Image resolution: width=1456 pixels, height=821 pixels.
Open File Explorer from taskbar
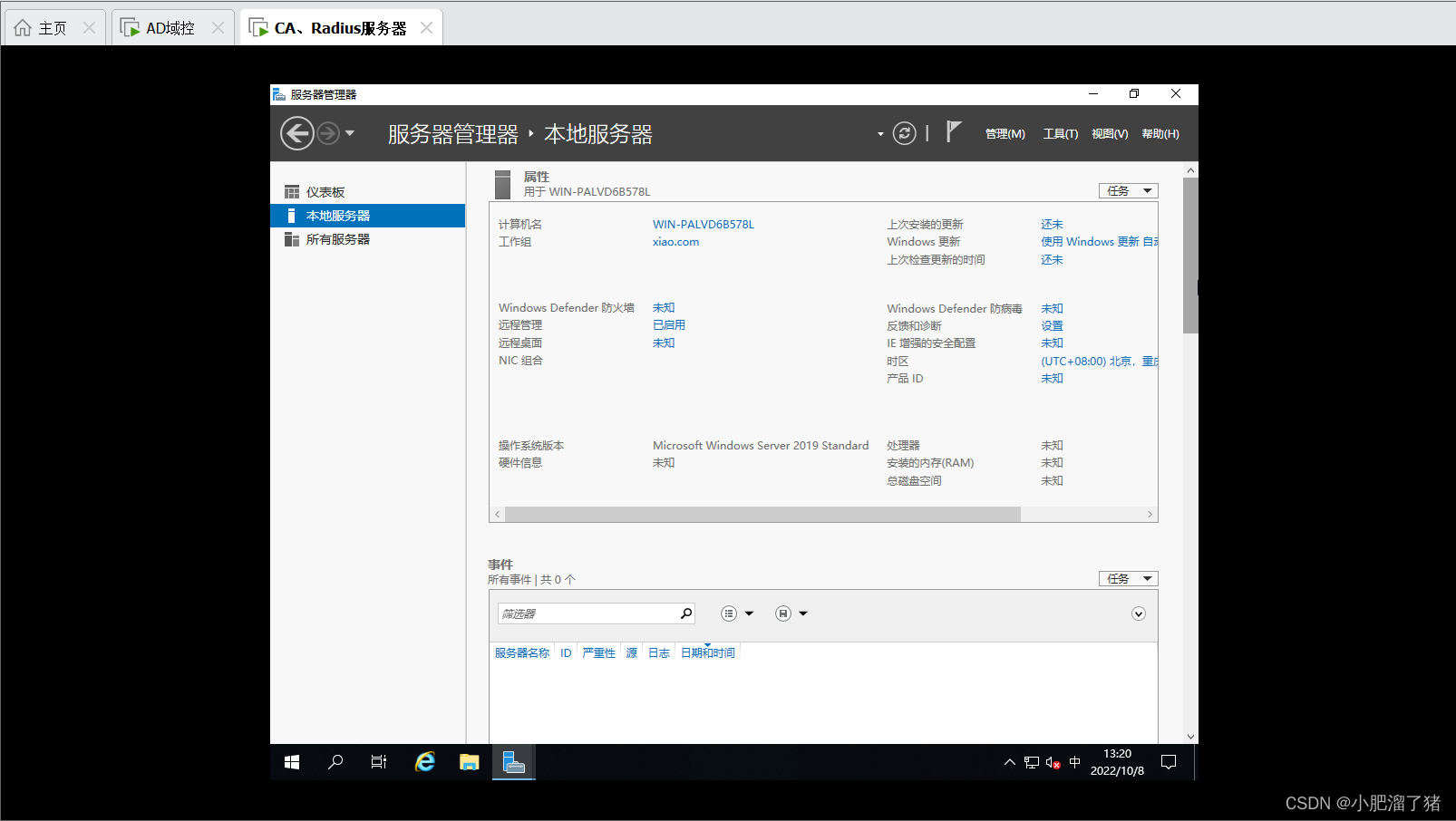tap(469, 762)
